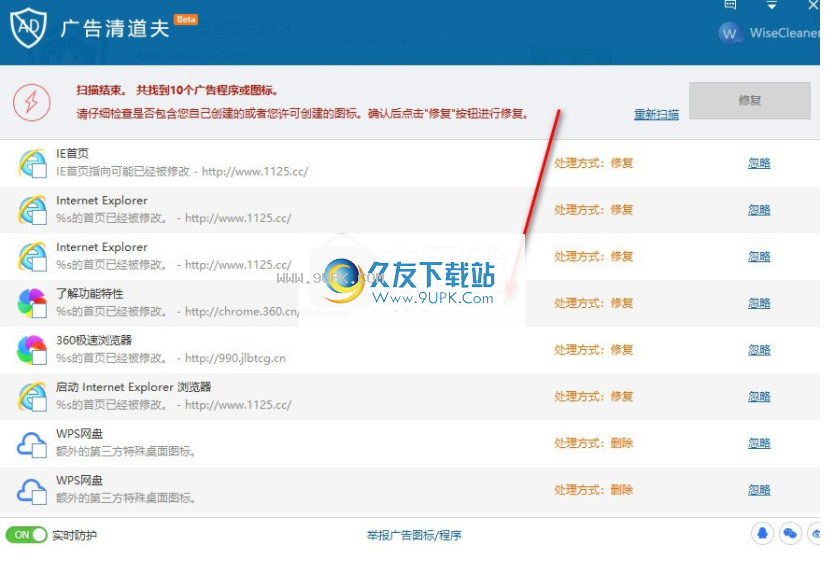Open the feedback message icon in title bar
Image resolution: width=825 pixels, height=562 pixels.
coord(730,5)
